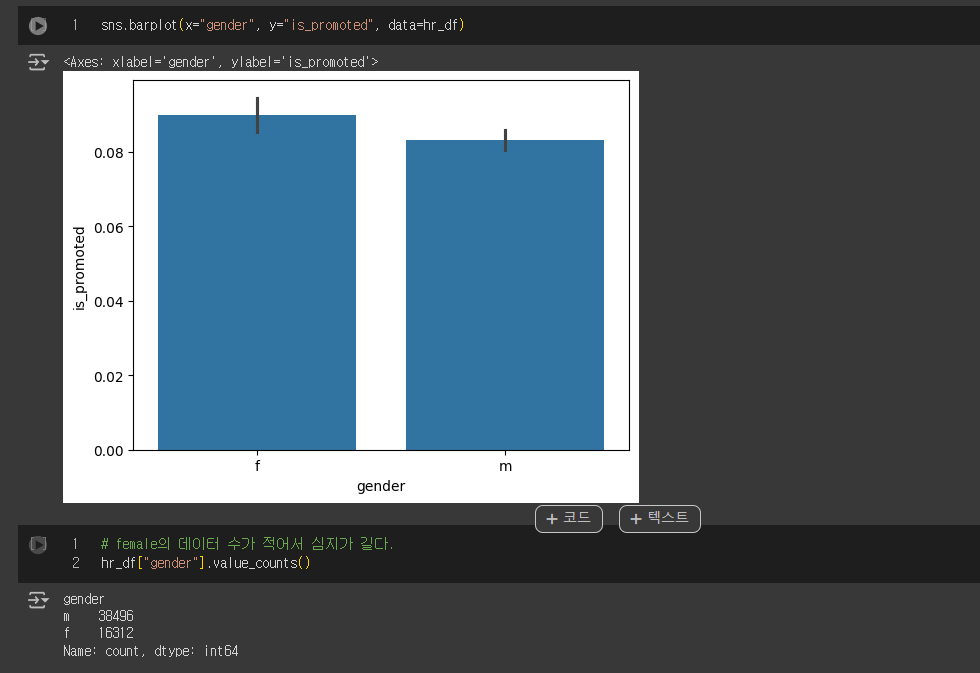Click the Korean comment about female data
Viewport: 980px width, 673px height.
coord(247,544)
